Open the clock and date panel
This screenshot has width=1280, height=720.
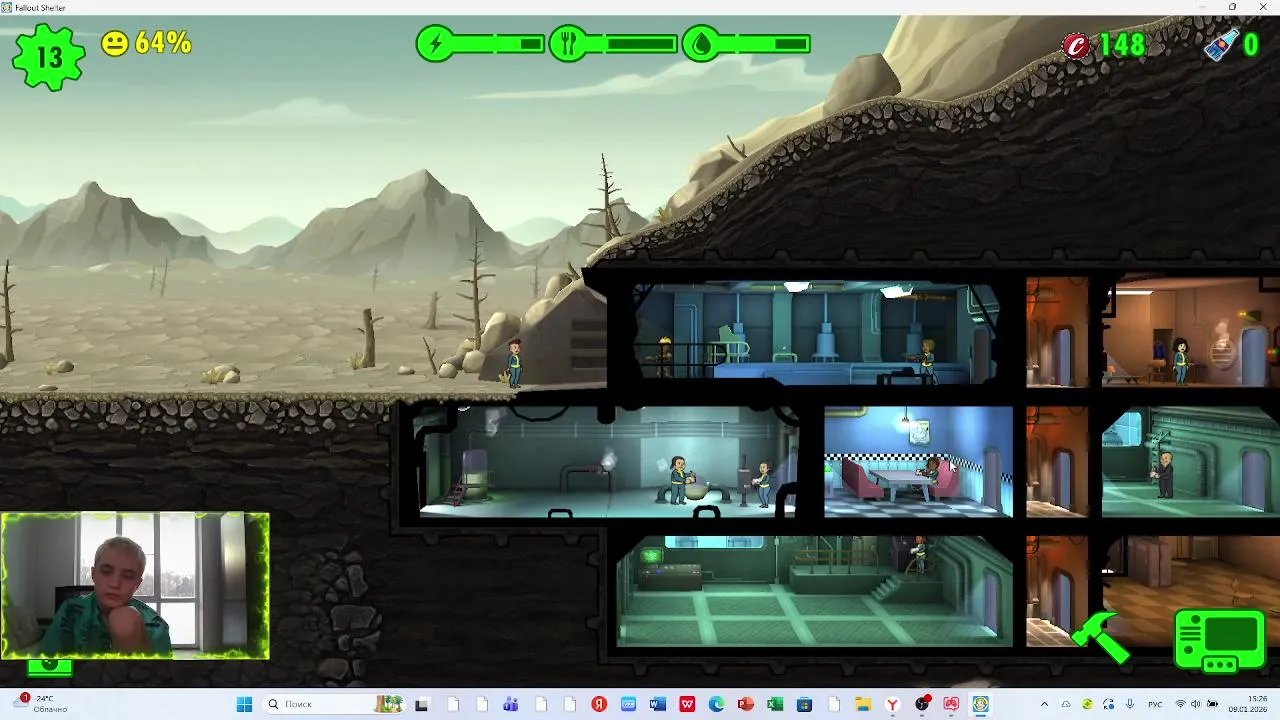pos(1248,704)
